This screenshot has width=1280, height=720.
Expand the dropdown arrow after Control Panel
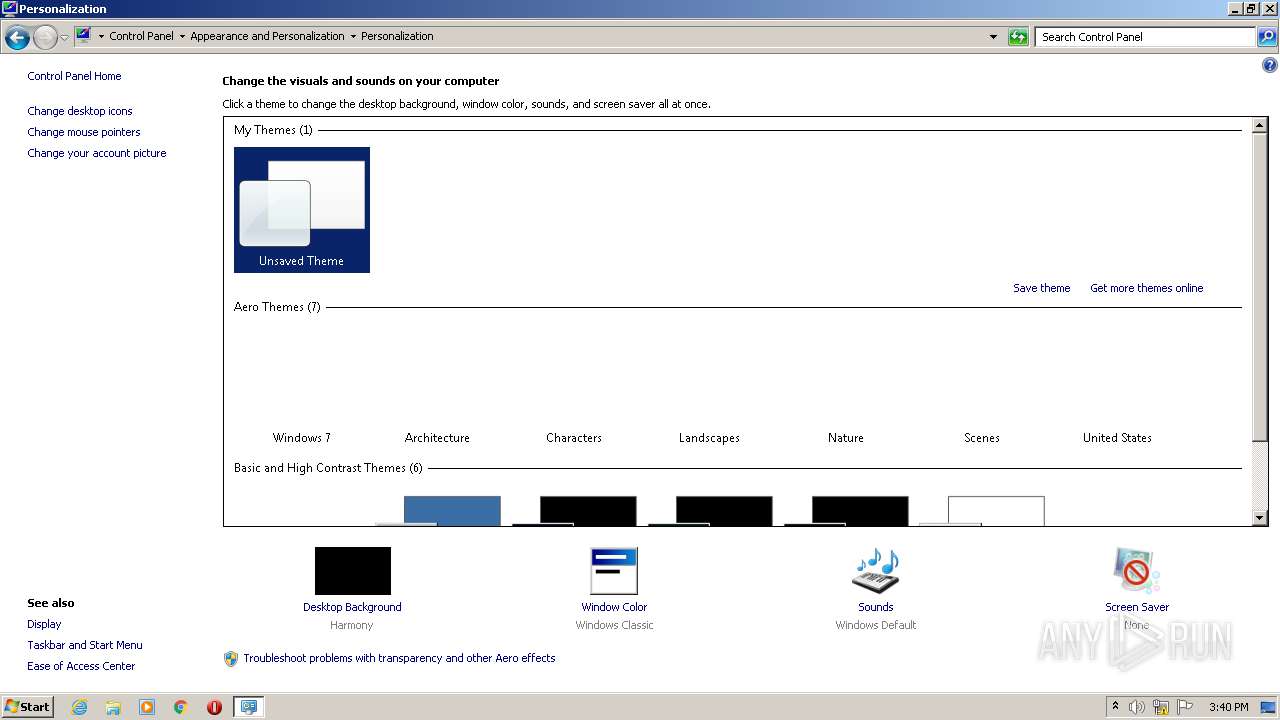(x=182, y=36)
